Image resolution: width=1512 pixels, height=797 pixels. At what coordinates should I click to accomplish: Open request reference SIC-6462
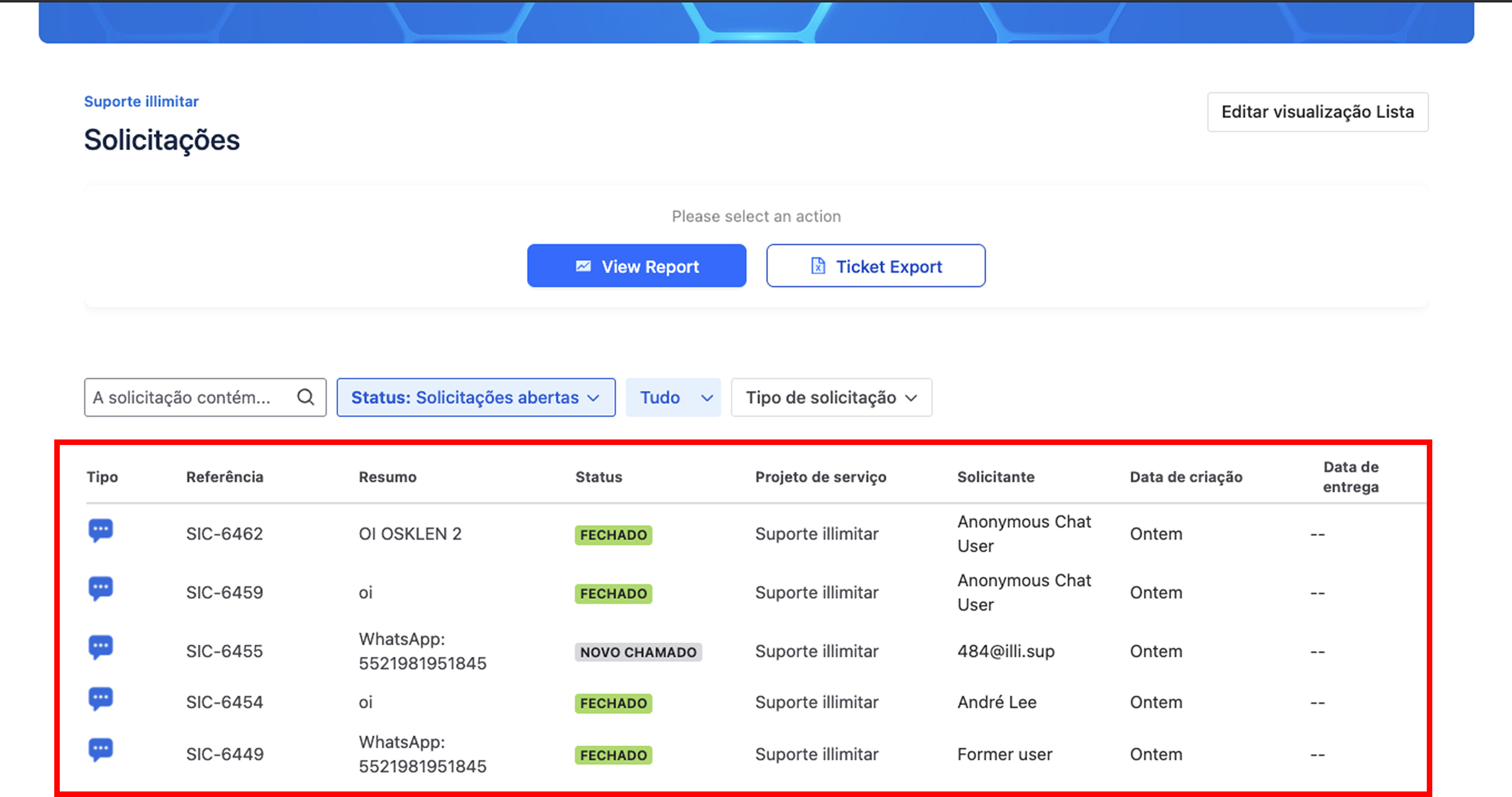click(224, 534)
